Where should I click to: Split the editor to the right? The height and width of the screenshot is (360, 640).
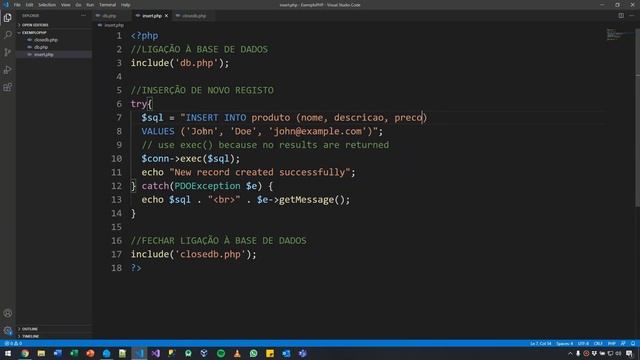tap(621, 16)
